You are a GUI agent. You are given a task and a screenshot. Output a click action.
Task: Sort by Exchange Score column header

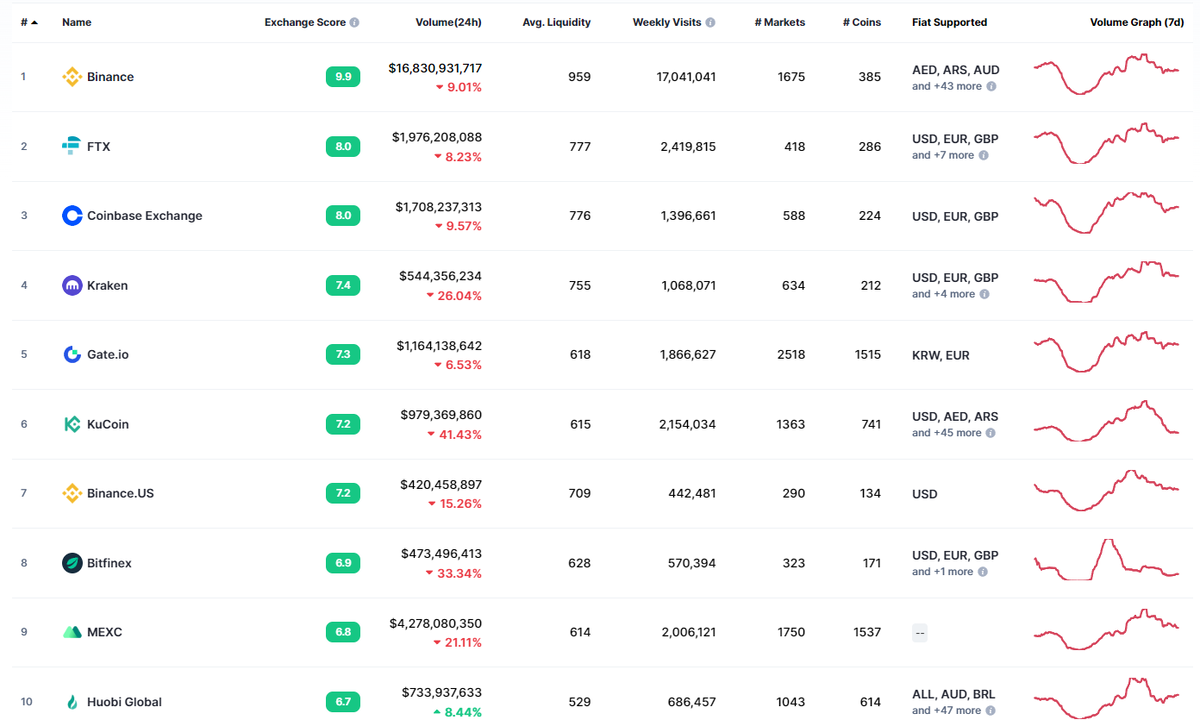click(x=305, y=22)
